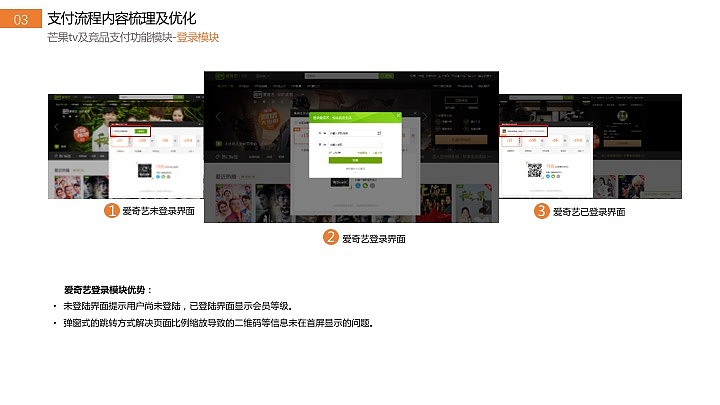Click the QR code in the right screenshot

tap(535, 170)
